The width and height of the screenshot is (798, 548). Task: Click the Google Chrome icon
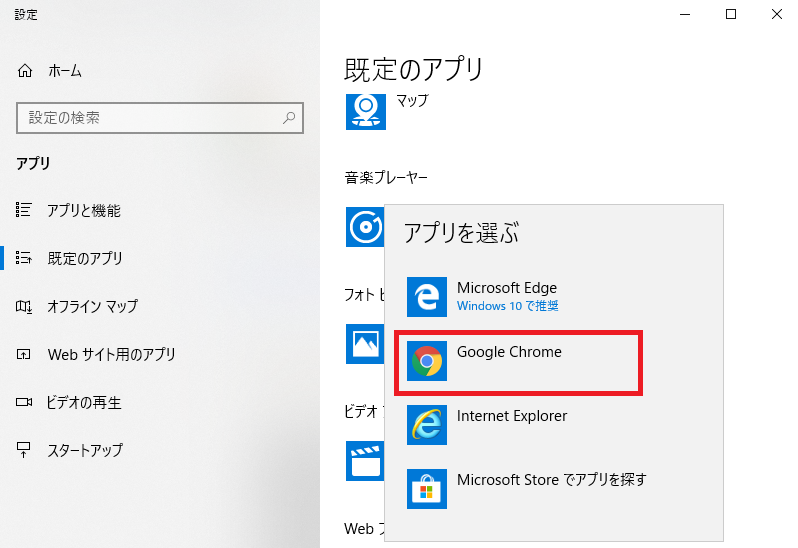427,361
